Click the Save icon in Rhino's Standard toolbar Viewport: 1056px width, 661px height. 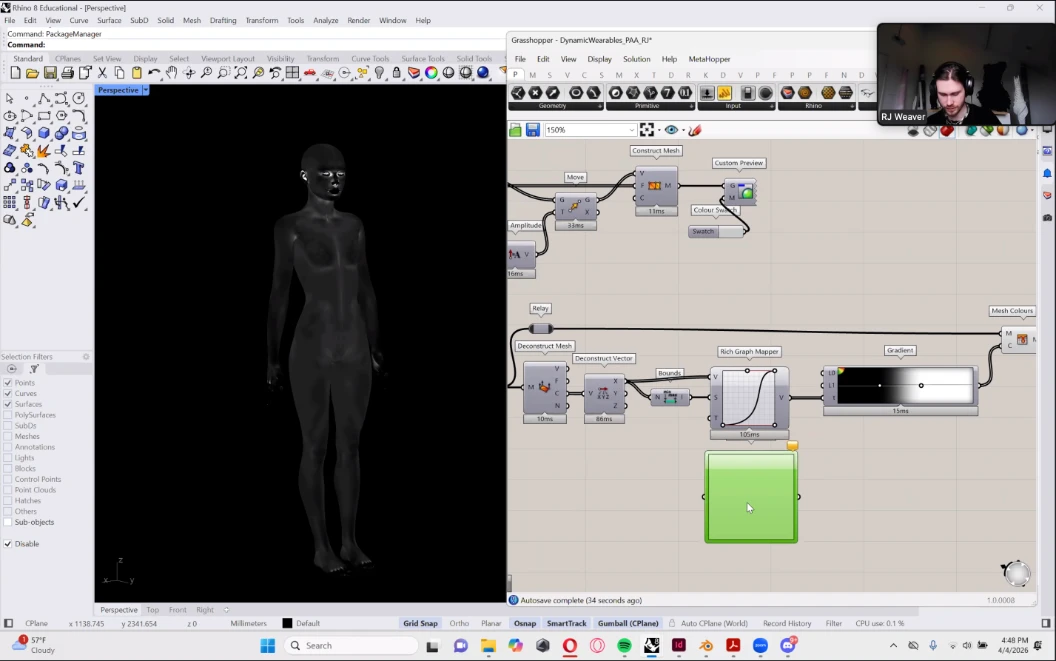coord(50,73)
